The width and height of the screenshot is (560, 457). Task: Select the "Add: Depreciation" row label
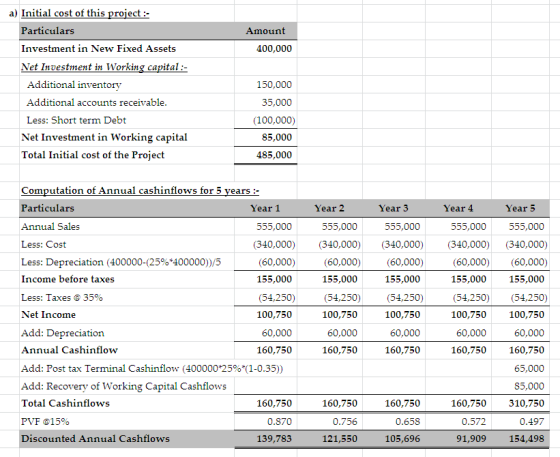tap(62, 333)
